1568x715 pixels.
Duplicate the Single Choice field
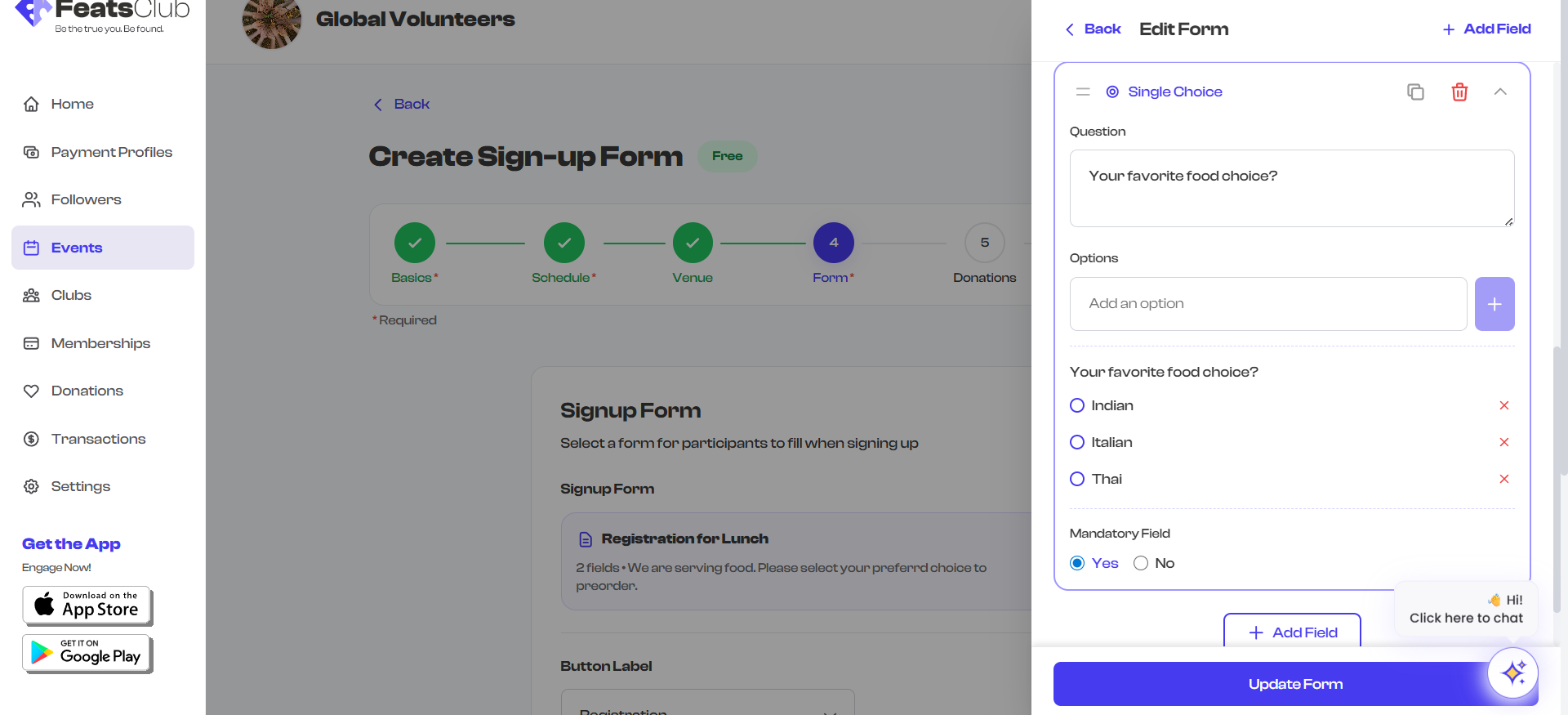[1415, 92]
